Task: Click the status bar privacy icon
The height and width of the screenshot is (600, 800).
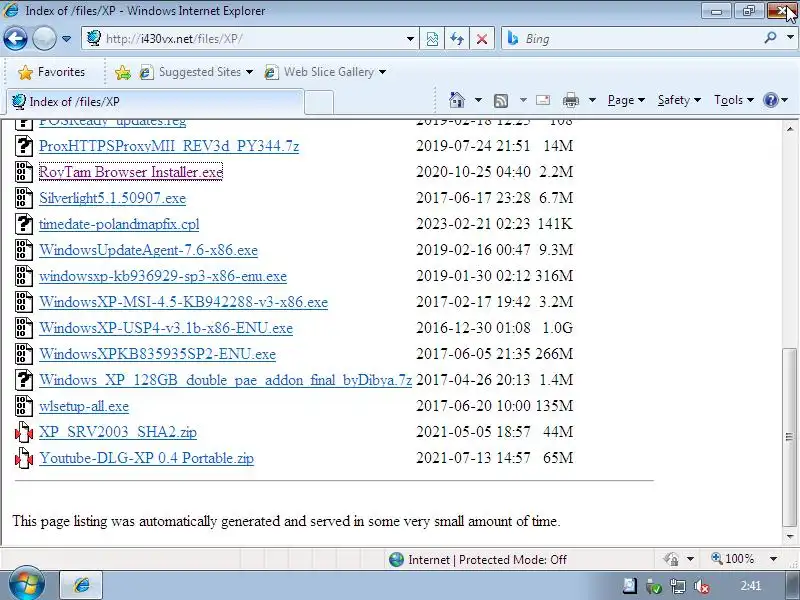Action: point(671,560)
